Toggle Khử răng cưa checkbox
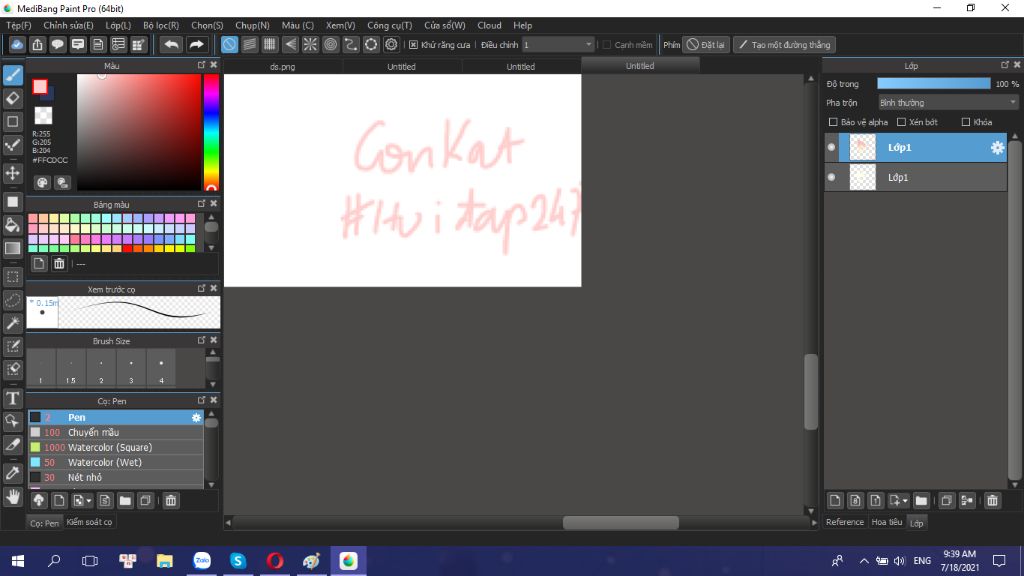Viewport: 1024px width, 576px height. click(413, 45)
